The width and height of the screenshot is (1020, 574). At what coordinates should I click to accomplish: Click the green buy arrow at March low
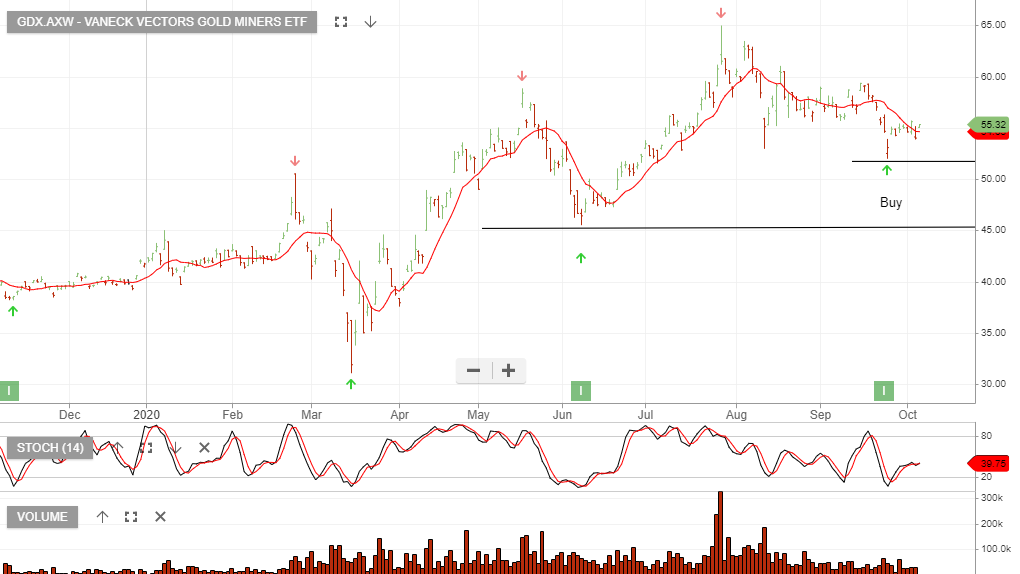coord(351,384)
